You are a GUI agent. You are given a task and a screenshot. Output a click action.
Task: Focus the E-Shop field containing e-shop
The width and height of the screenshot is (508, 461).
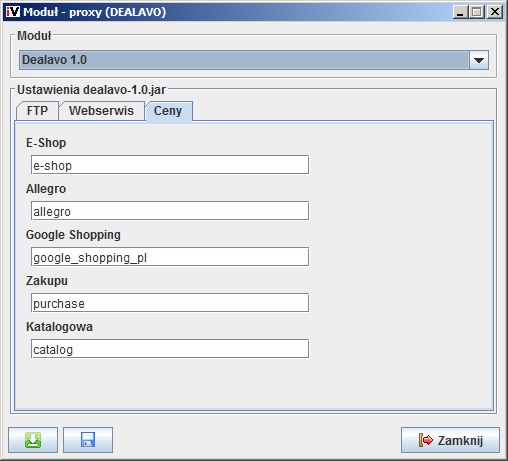point(170,165)
